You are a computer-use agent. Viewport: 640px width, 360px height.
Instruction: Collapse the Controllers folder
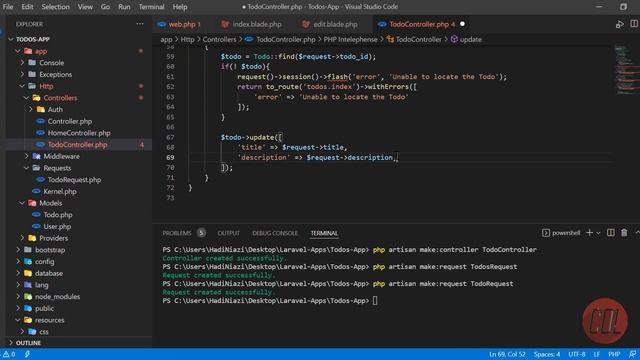tap(26, 98)
